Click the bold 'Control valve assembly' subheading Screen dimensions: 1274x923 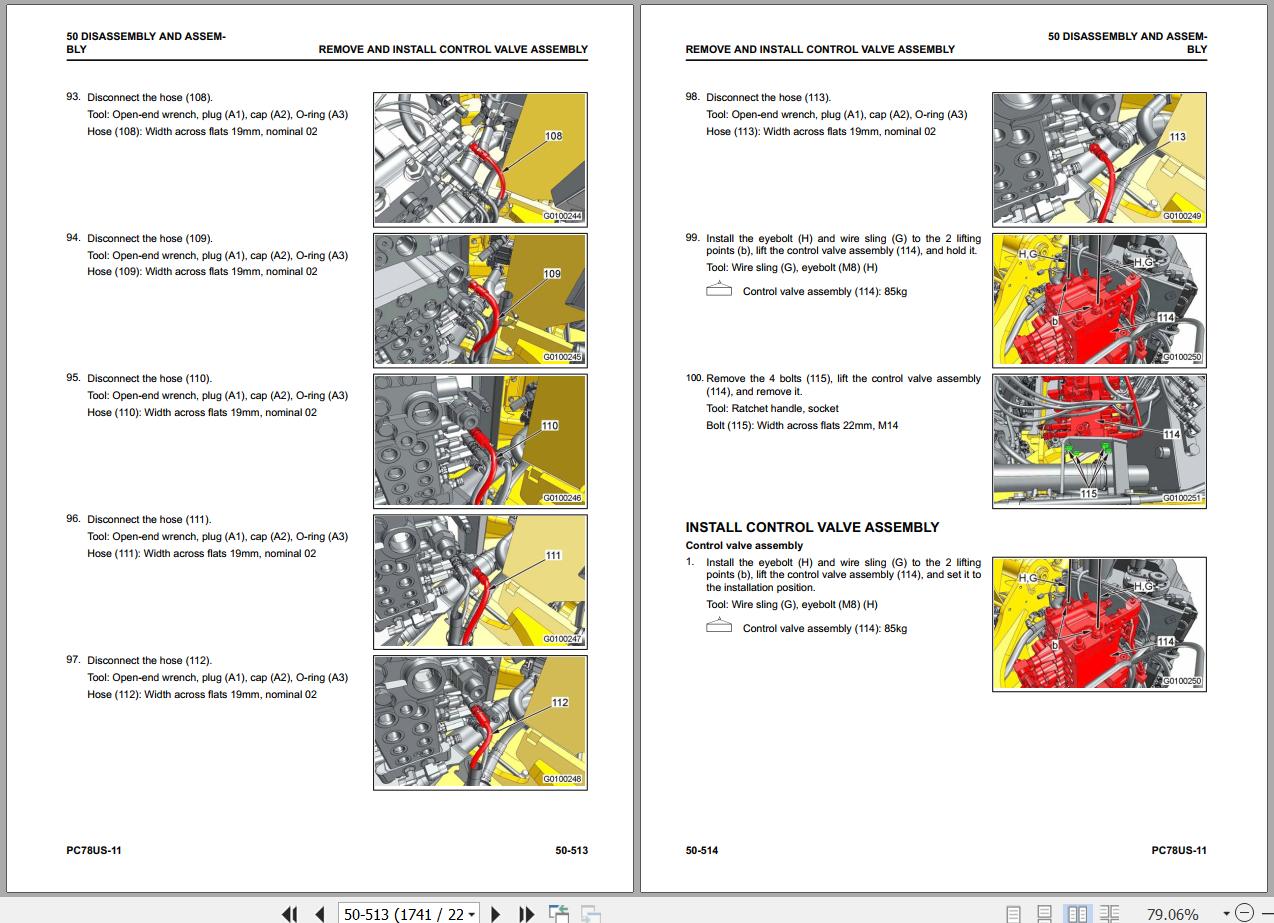[744, 546]
